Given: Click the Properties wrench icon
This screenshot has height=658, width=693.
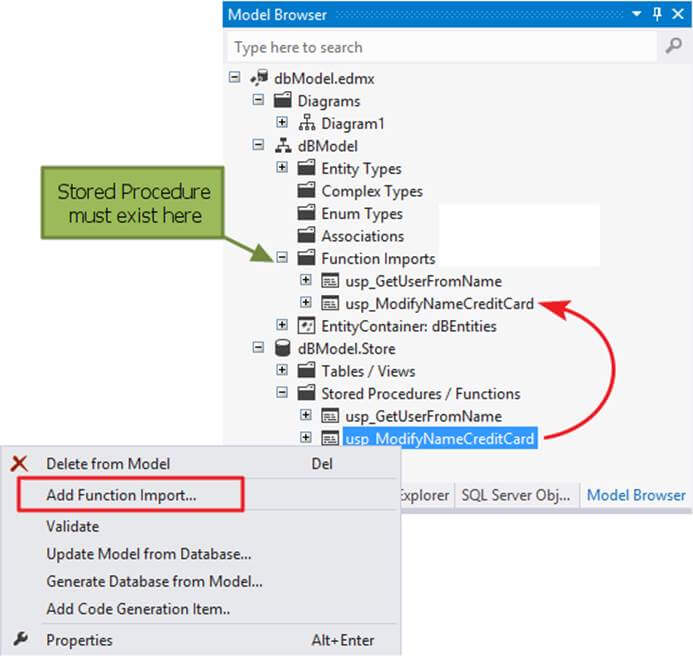Looking at the screenshot, I should (x=20, y=640).
